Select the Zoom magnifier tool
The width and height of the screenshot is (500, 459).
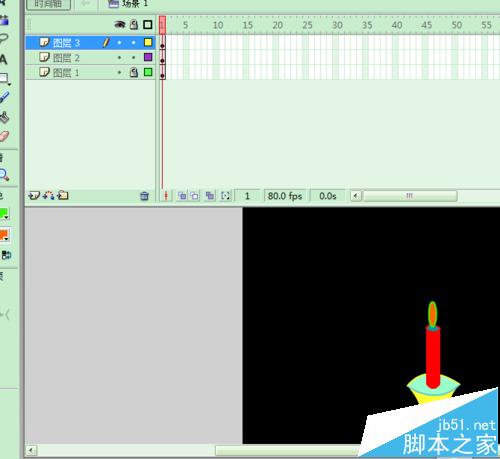tap(4, 175)
